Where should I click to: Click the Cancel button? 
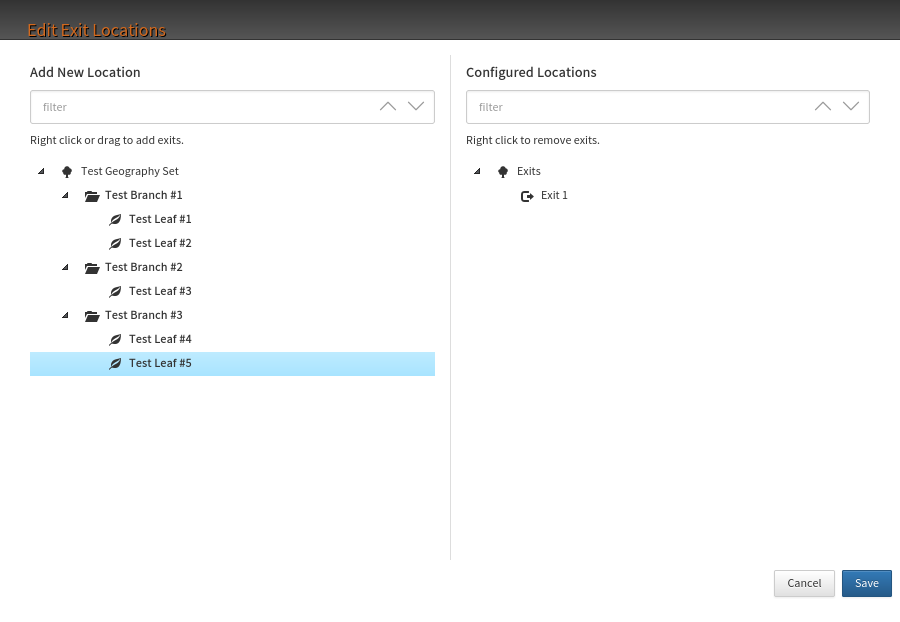[804, 583]
